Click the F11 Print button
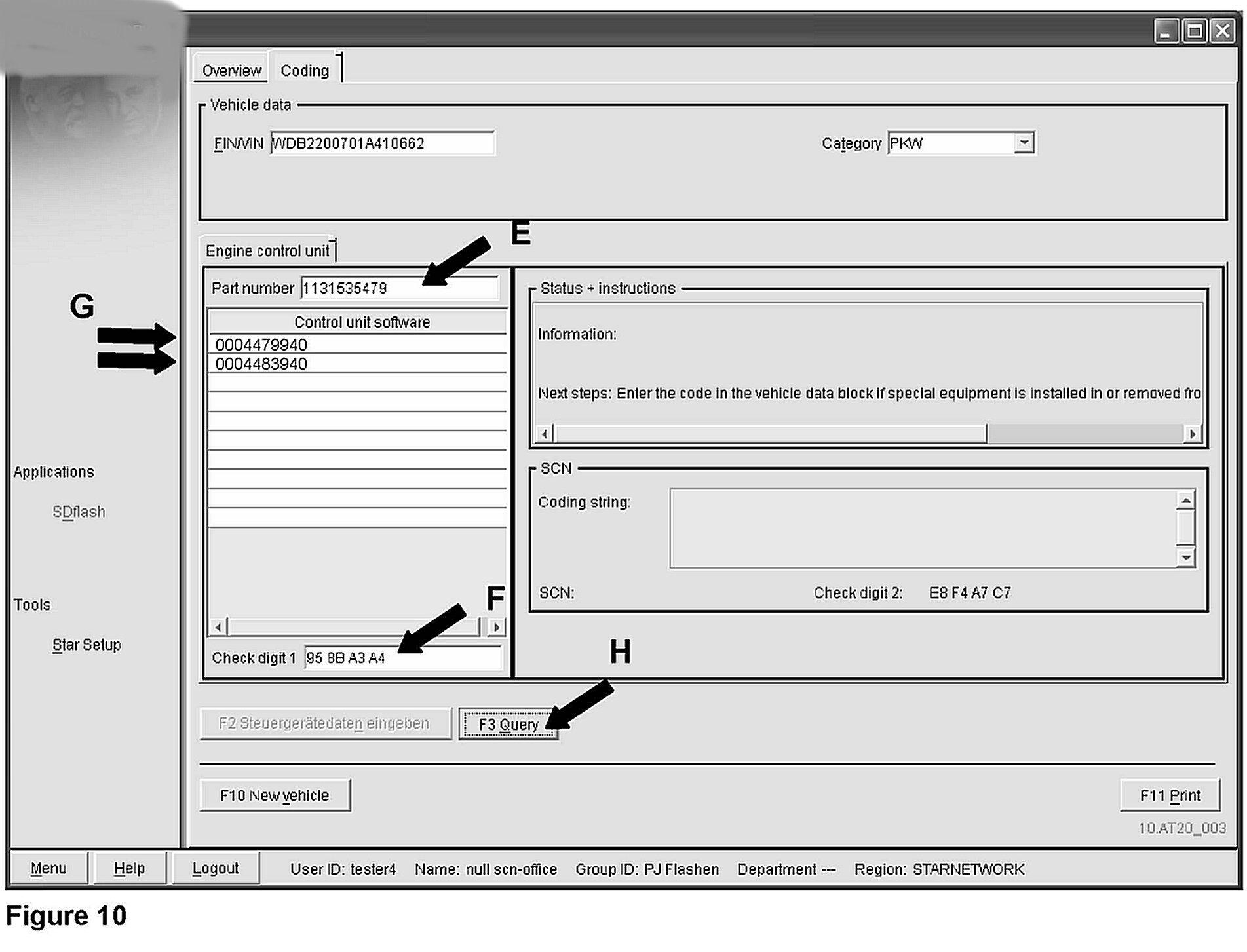 pyautogui.click(x=1170, y=795)
